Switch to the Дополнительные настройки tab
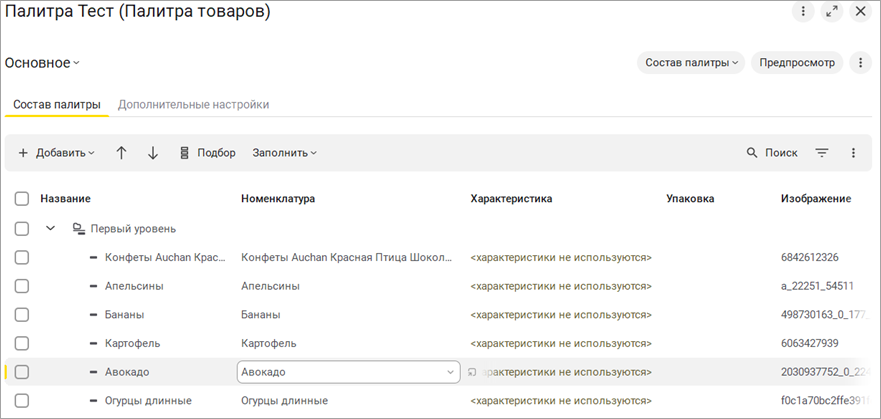Image resolution: width=881 pixels, height=419 pixels. (x=193, y=104)
